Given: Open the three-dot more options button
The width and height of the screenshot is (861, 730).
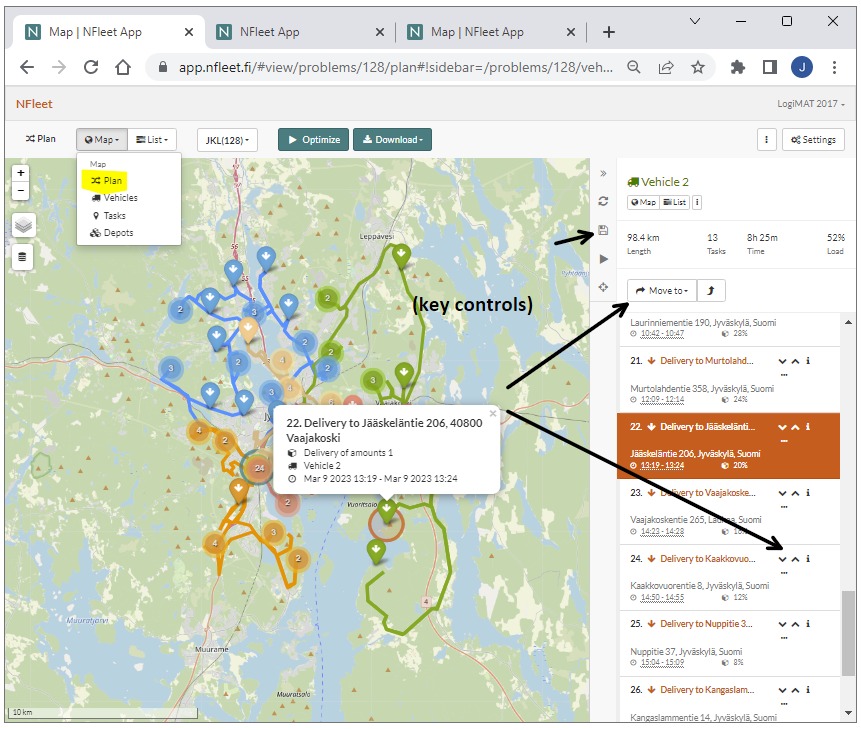Looking at the screenshot, I should pyautogui.click(x=767, y=140).
